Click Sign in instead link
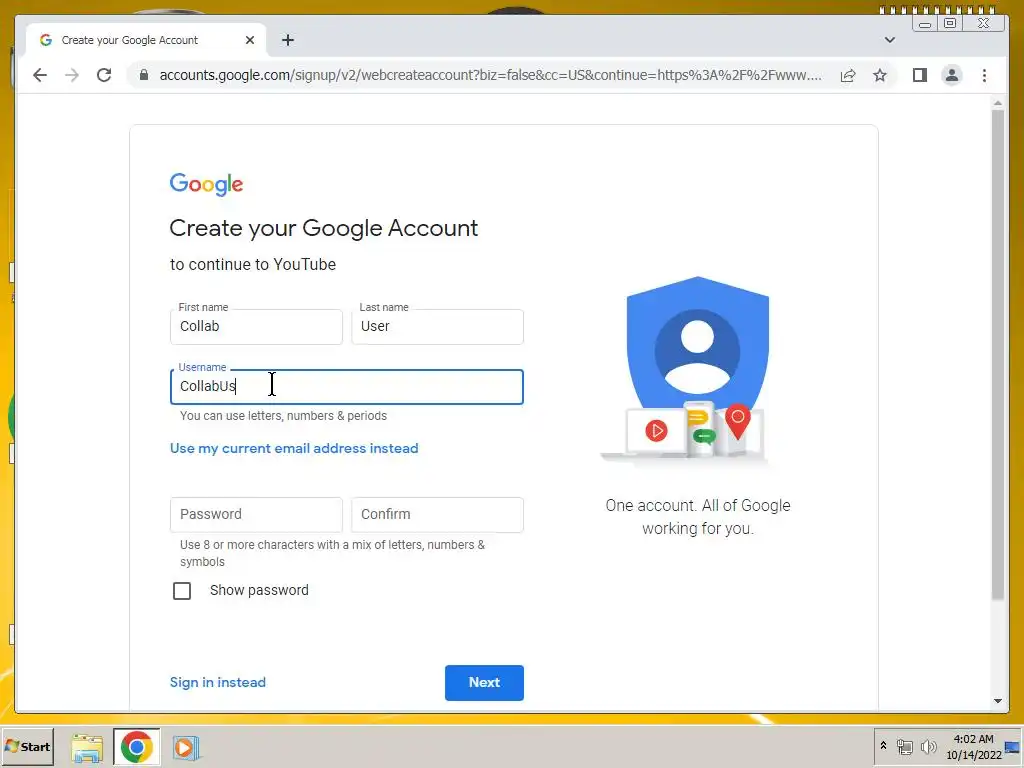 click(217, 682)
